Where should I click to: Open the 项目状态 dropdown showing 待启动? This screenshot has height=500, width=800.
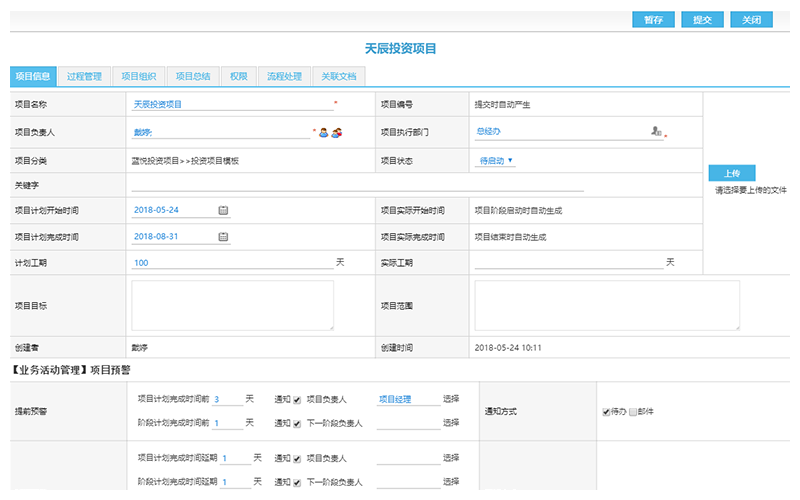point(496,160)
